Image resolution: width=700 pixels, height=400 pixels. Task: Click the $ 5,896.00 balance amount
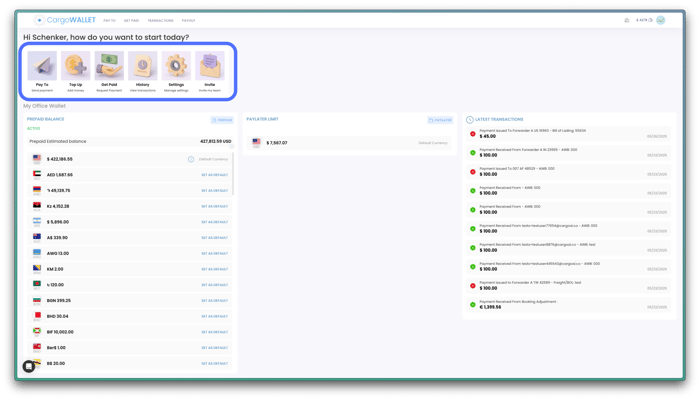pyautogui.click(x=58, y=222)
